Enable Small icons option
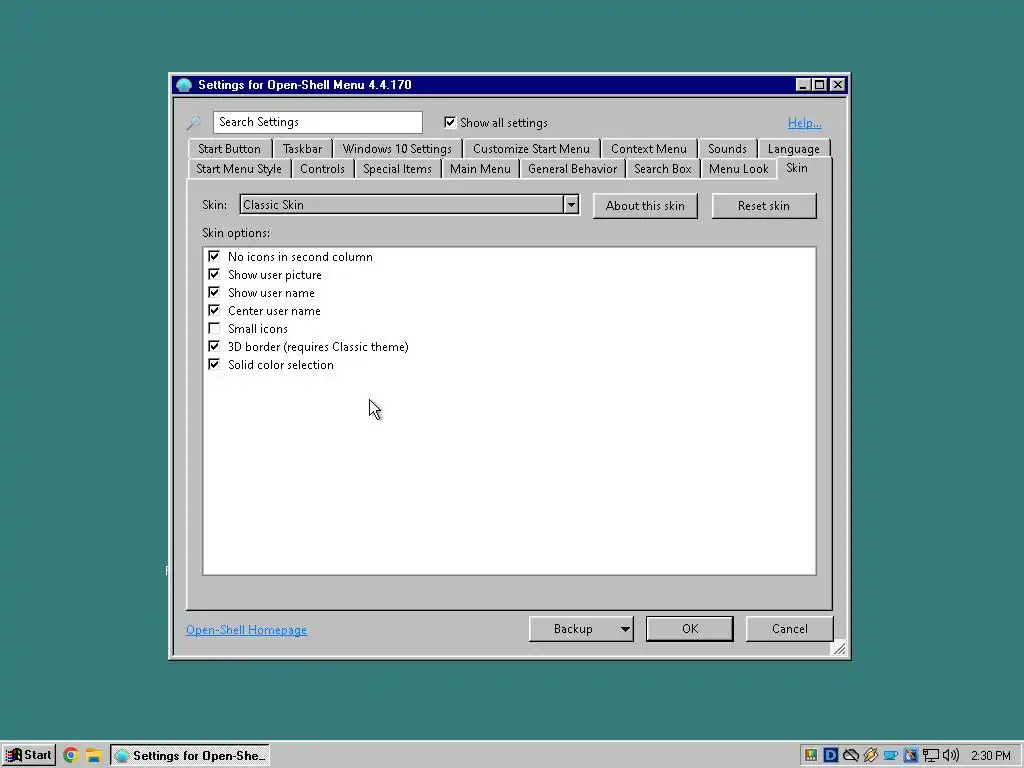Viewport: 1024px width, 768px height. click(214, 328)
